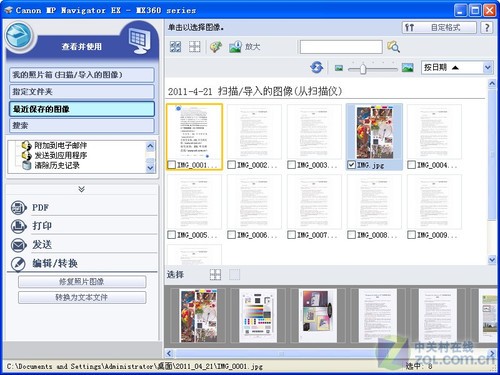Click the task list down arrow

point(150,168)
